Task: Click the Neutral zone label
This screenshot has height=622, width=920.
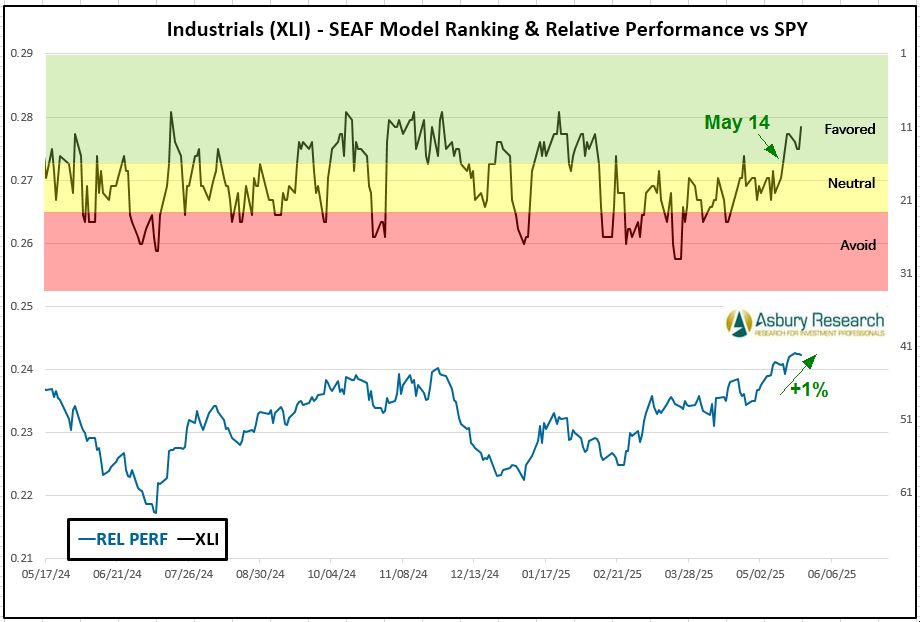Action: [851, 183]
